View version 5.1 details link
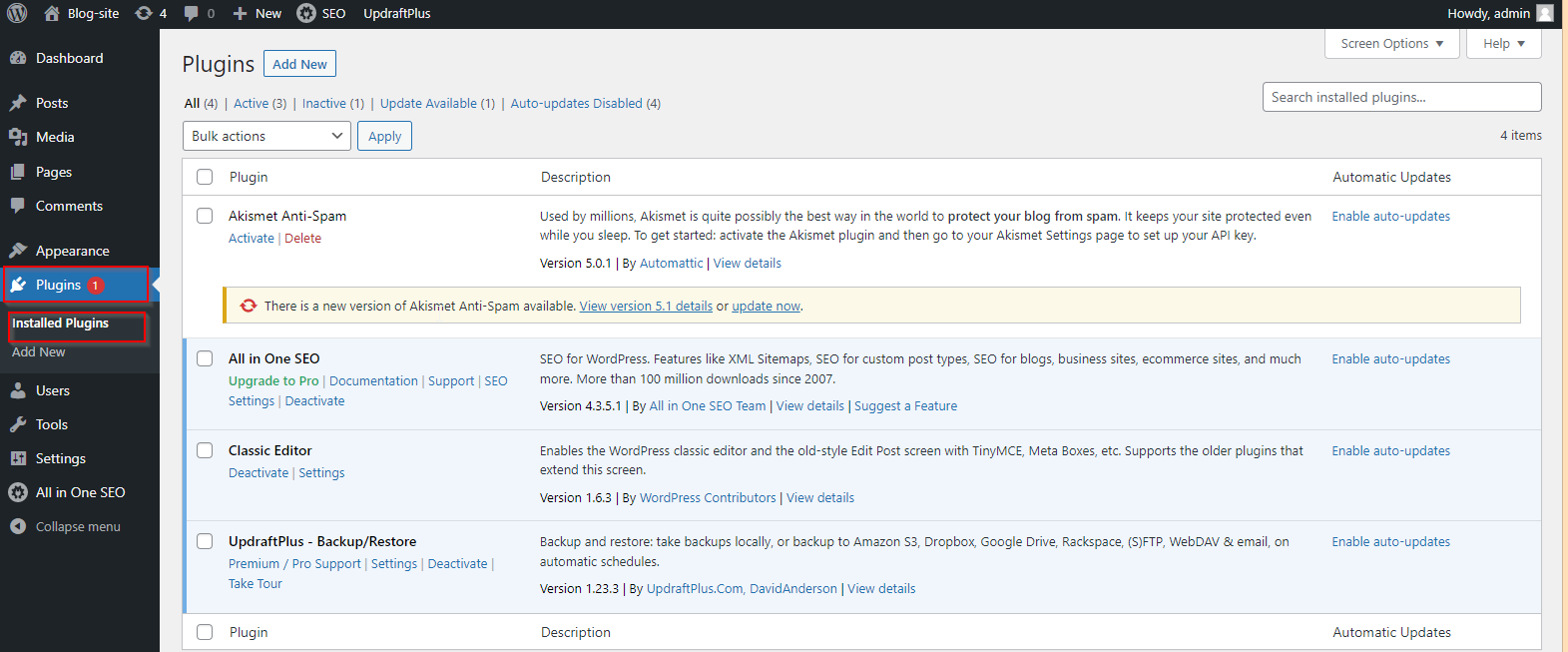This screenshot has width=1568, height=652. pos(646,307)
